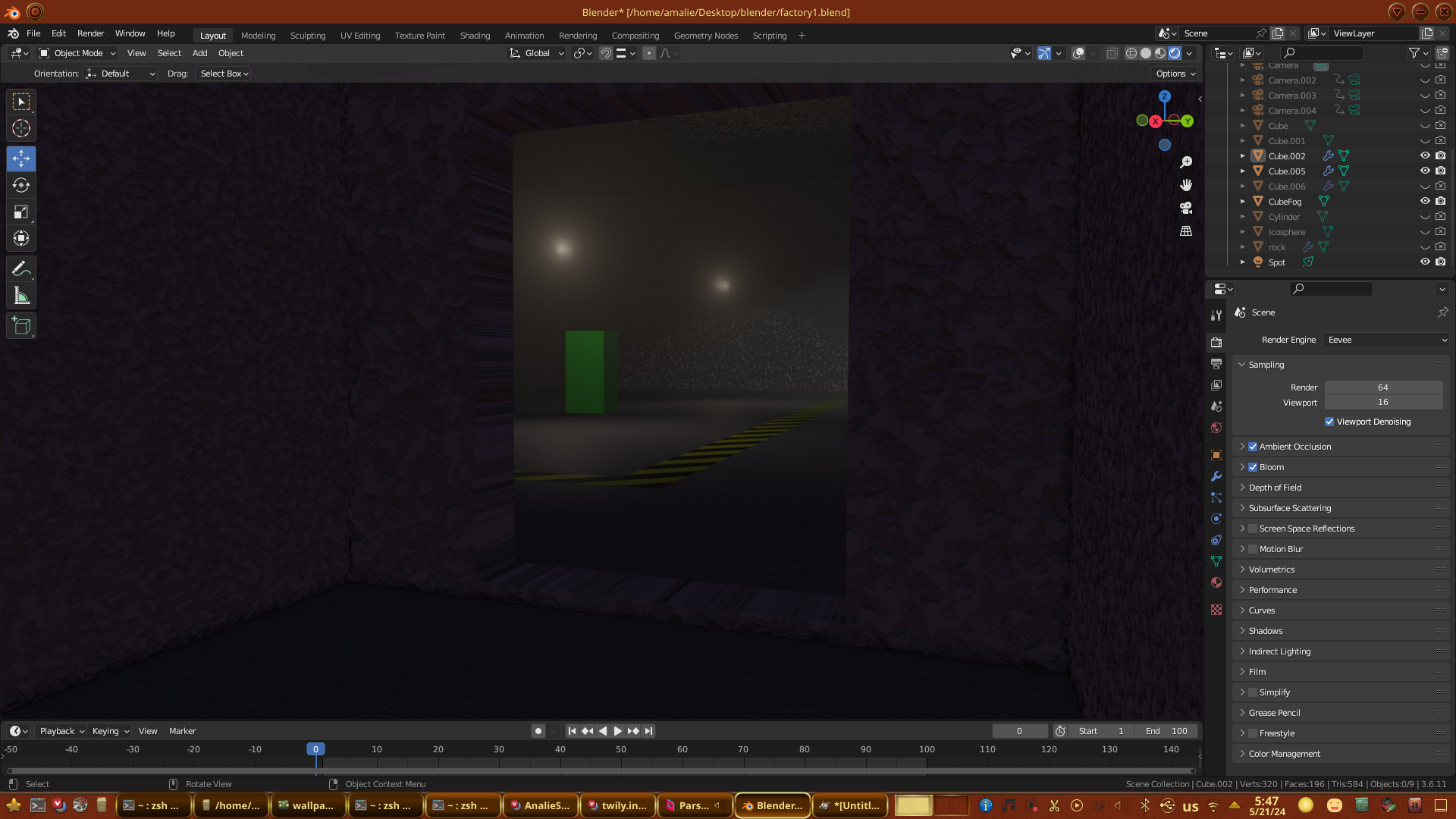Disable the Bloom checkbox
This screenshot has height=819, width=1456.
tap(1253, 467)
